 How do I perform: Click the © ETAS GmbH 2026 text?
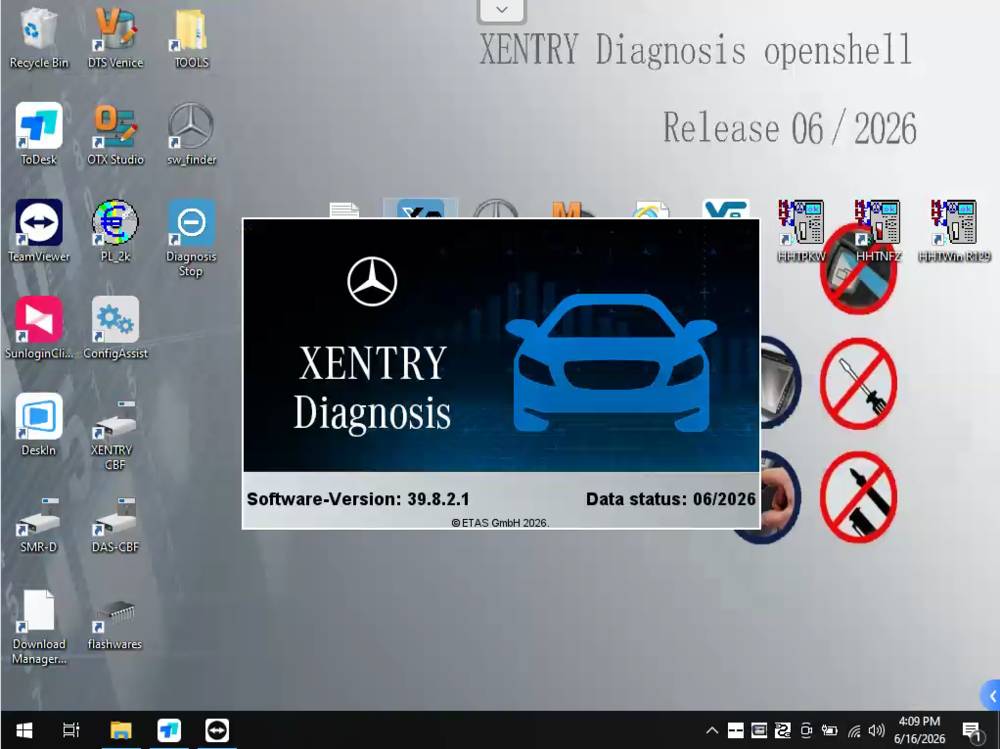[500, 523]
